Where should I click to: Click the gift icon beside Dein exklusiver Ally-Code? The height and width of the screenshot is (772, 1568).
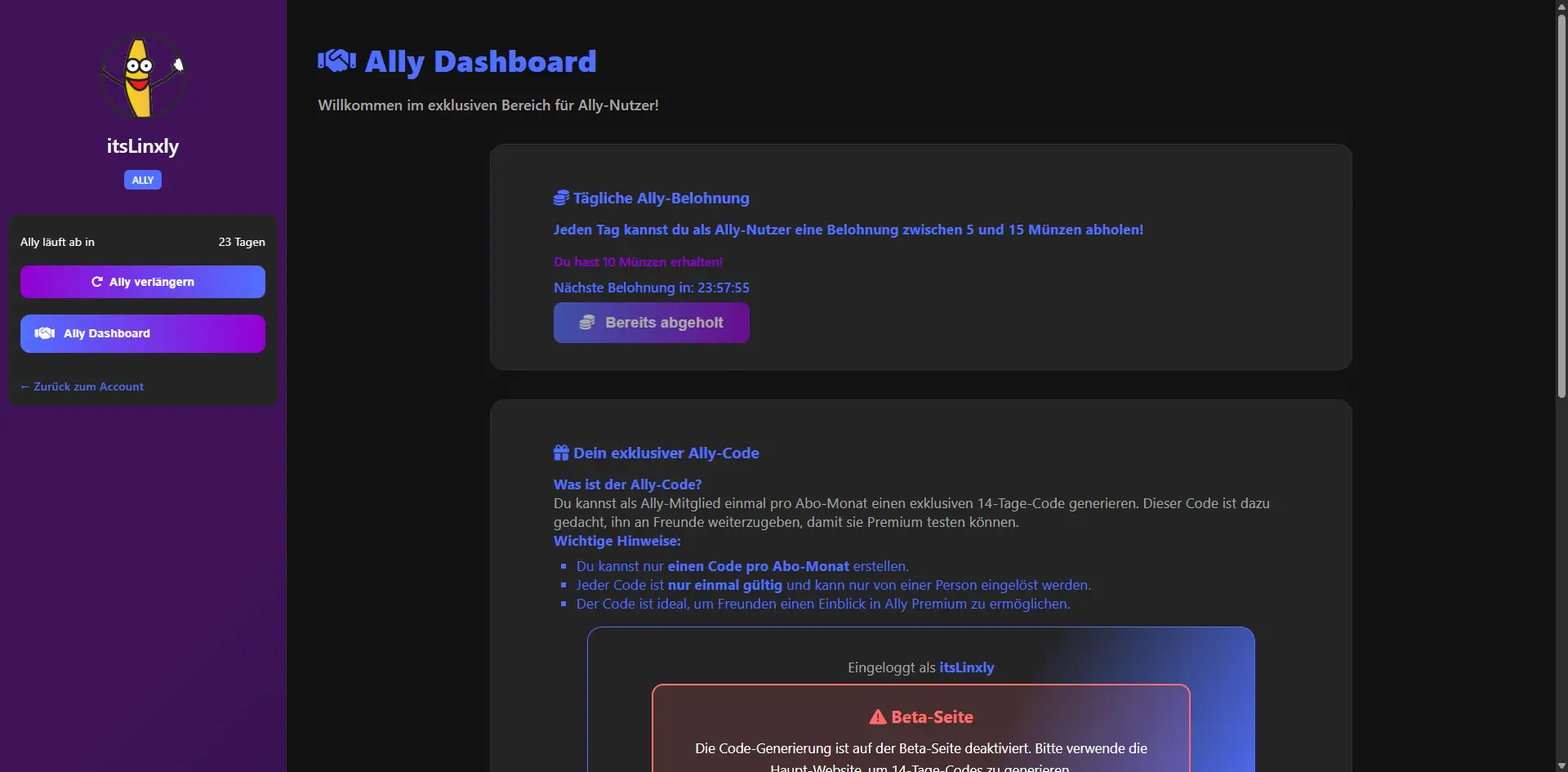coord(561,453)
